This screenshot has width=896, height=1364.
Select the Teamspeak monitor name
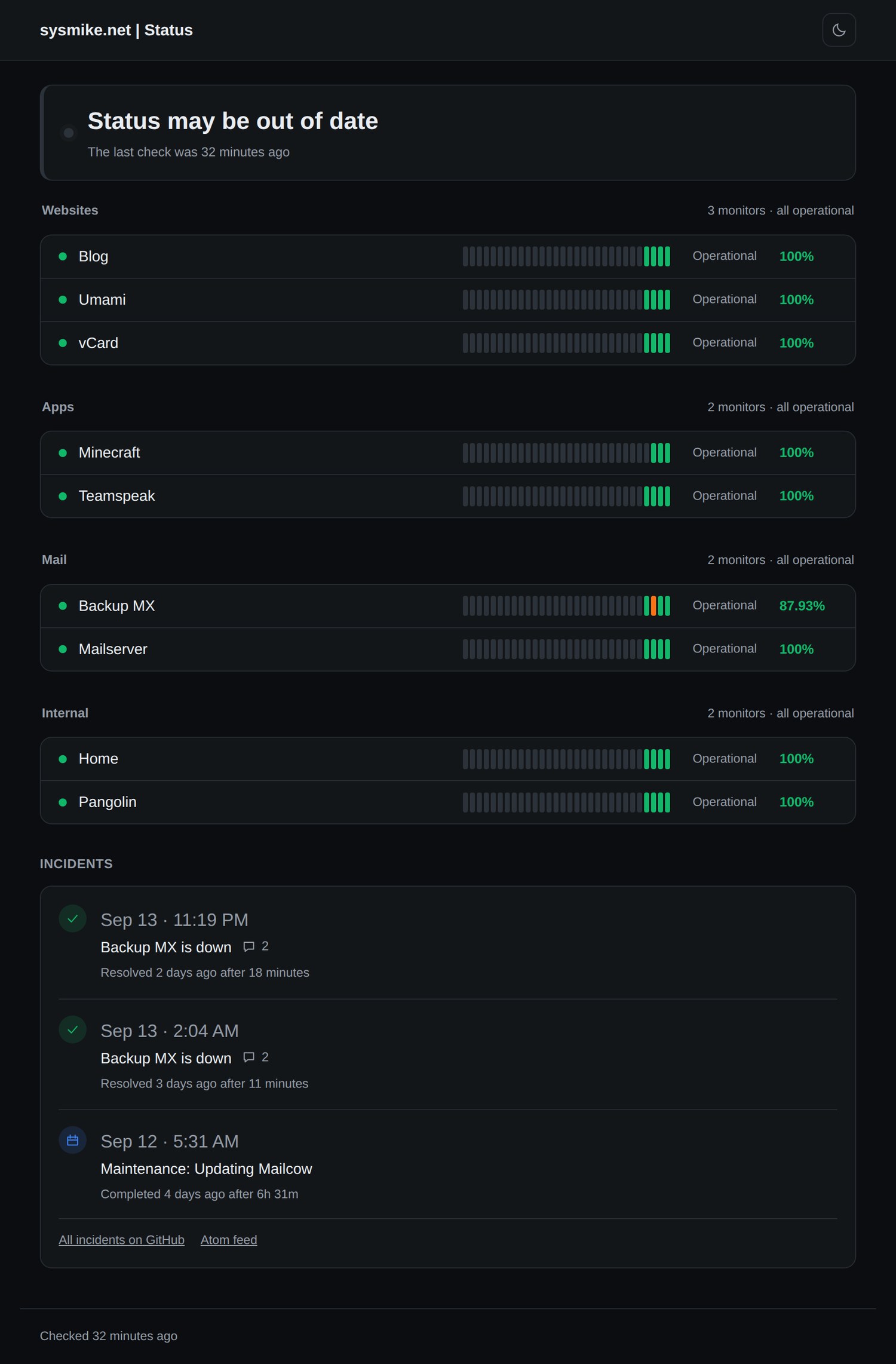coord(116,496)
